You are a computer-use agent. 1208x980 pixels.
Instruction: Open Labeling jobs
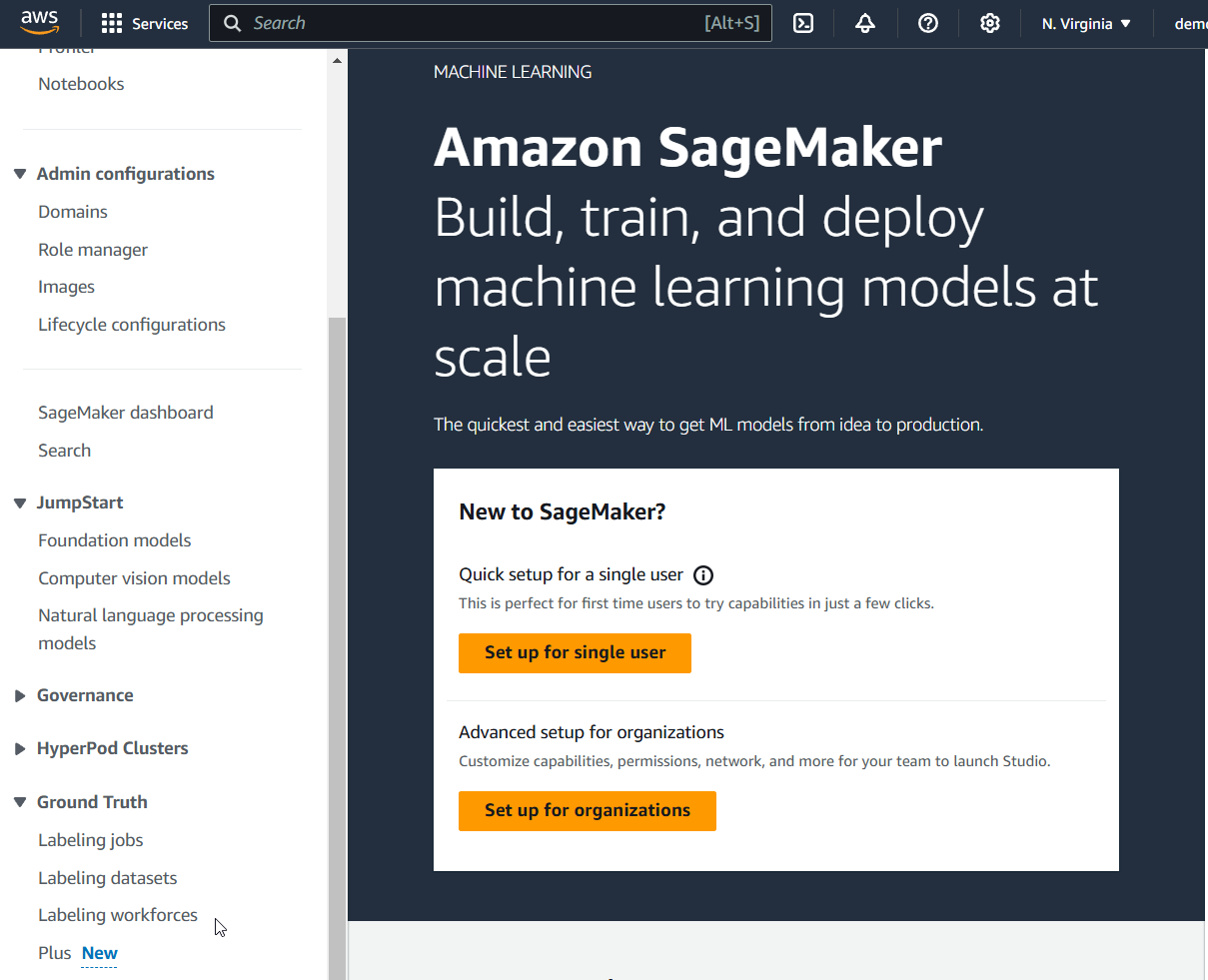click(91, 840)
